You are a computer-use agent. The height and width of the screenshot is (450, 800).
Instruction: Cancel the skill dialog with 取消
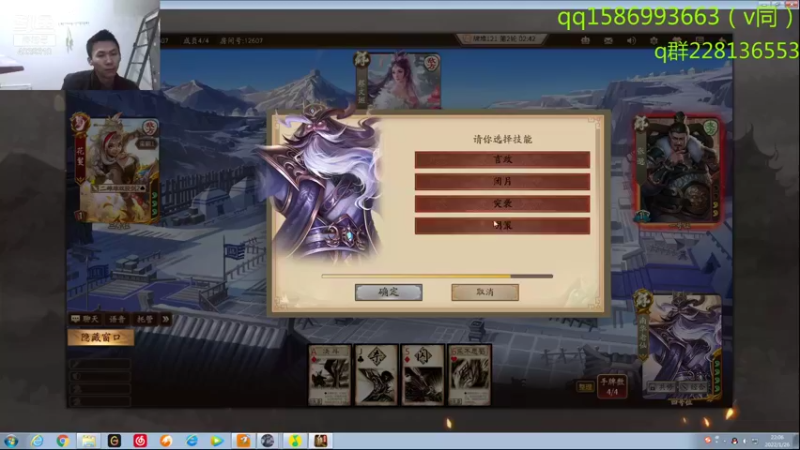click(x=485, y=292)
